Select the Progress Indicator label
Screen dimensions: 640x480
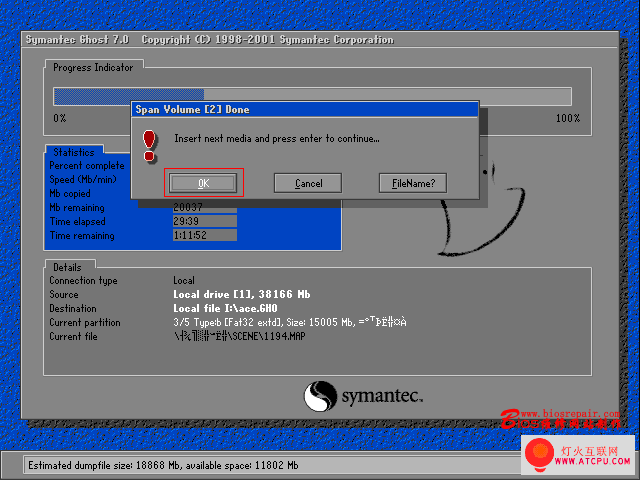(93, 67)
